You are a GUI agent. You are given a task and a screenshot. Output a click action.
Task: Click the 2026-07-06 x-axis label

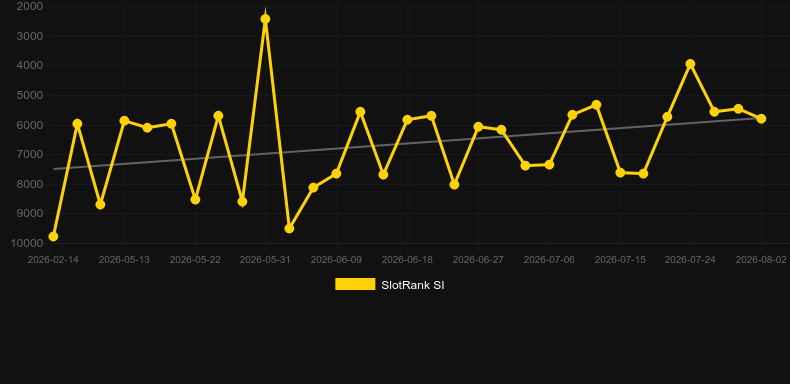(x=549, y=260)
